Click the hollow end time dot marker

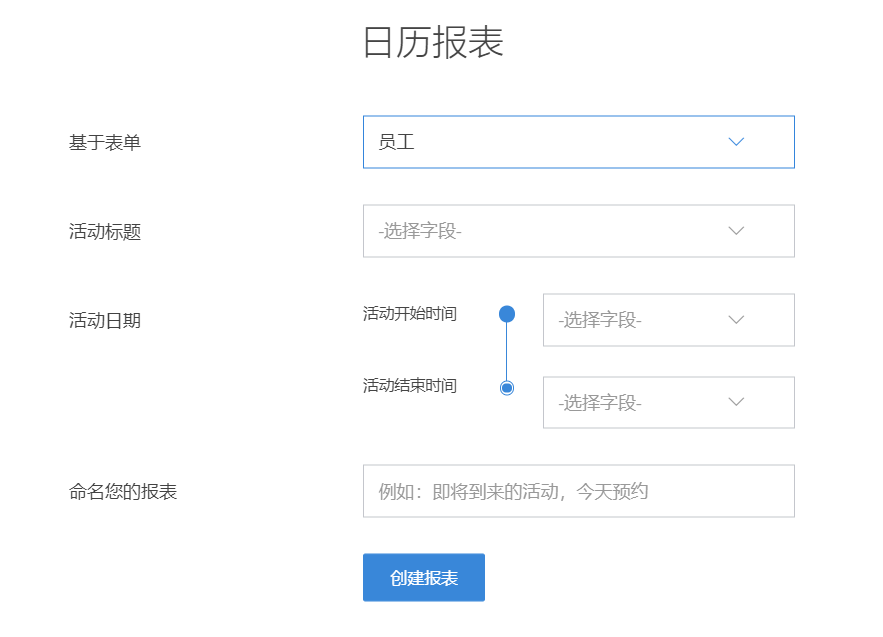(x=507, y=387)
